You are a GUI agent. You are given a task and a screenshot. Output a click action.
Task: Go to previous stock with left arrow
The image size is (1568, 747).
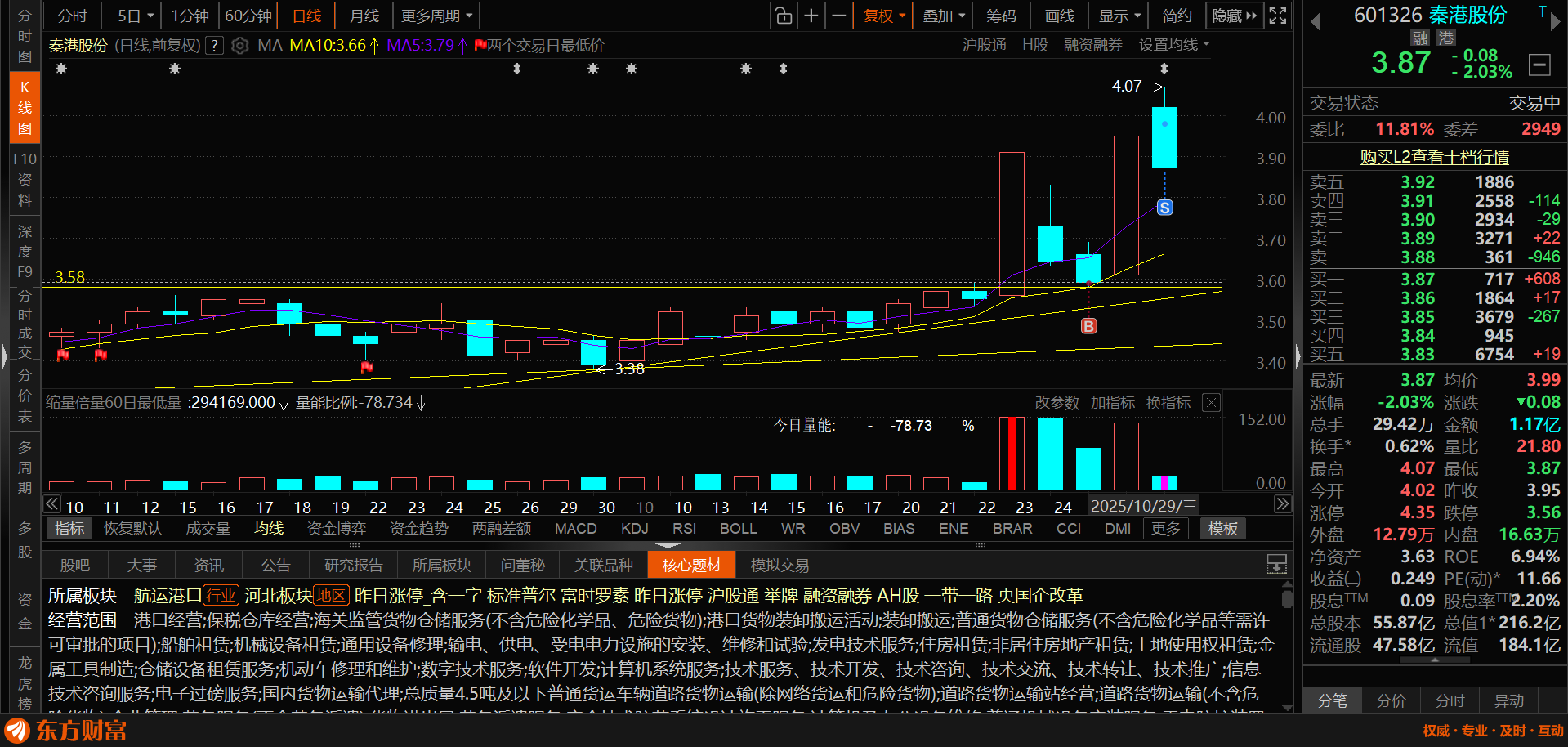point(1316,21)
